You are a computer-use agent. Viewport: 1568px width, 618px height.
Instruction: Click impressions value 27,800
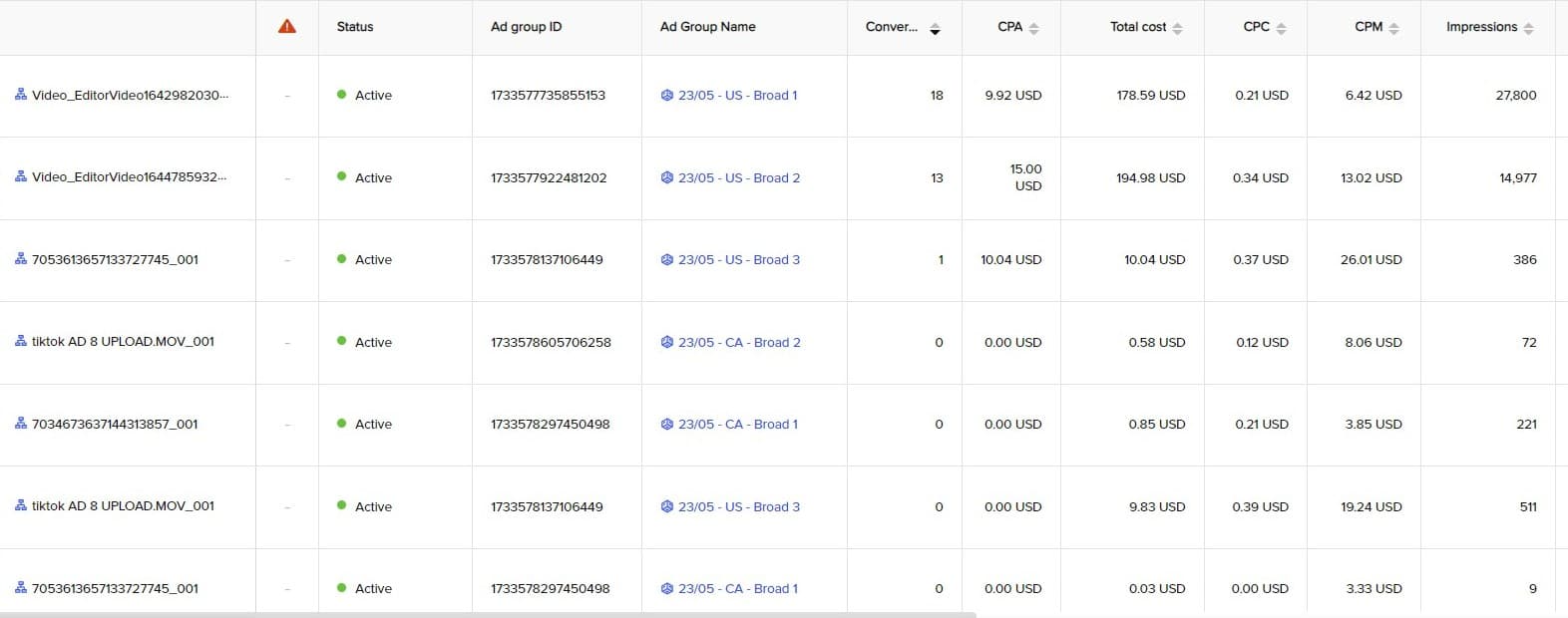click(1516, 96)
